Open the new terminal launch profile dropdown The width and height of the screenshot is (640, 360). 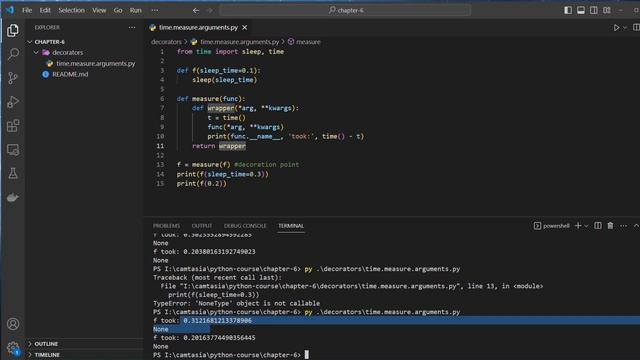(x=586, y=226)
